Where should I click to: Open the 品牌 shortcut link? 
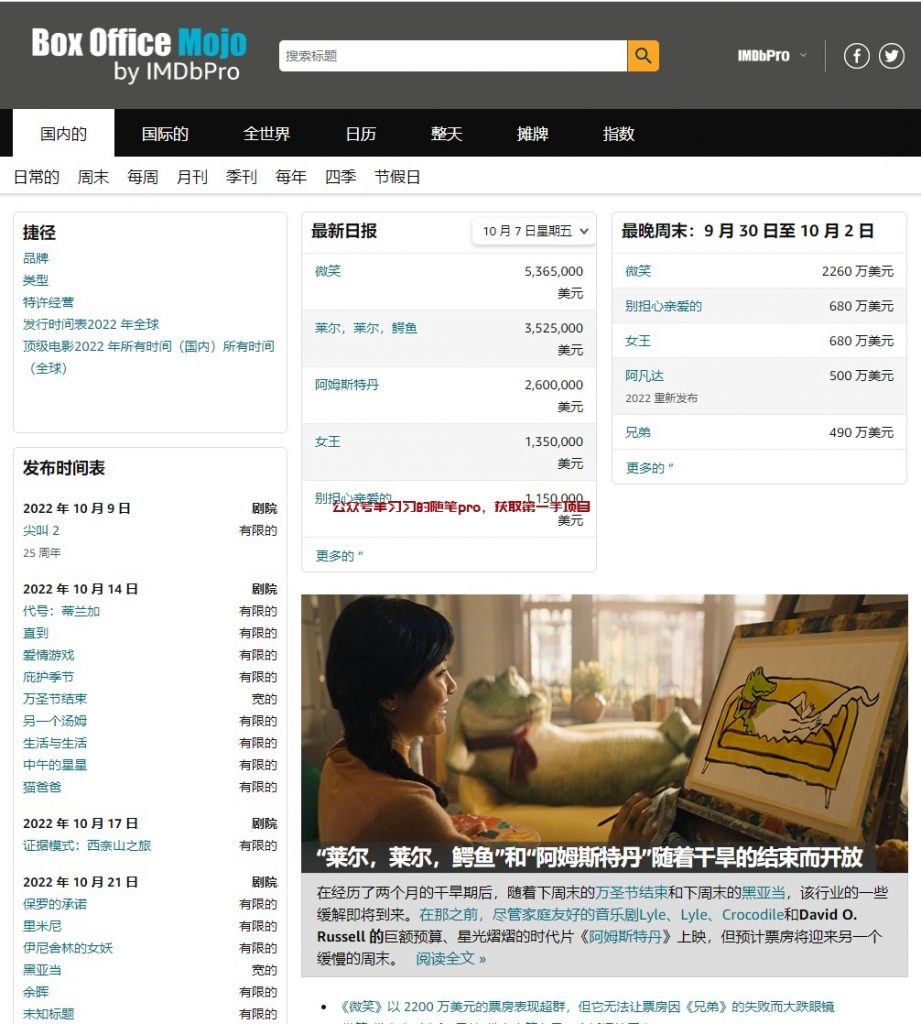click(x=36, y=258)
